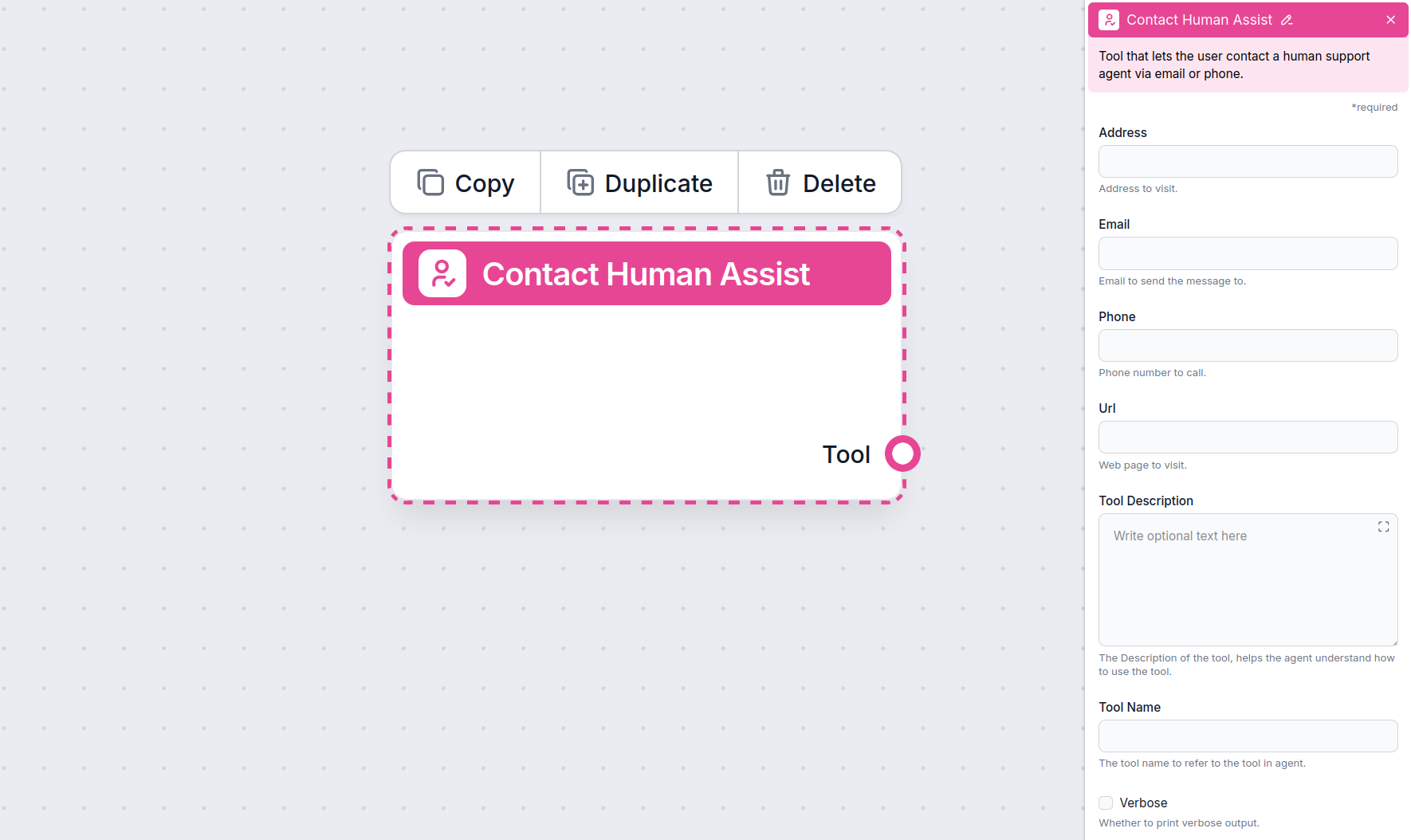Click the trash icon to delete the node
The width and height of the screenshot is (1411, 840).
(x=777, y=183)
